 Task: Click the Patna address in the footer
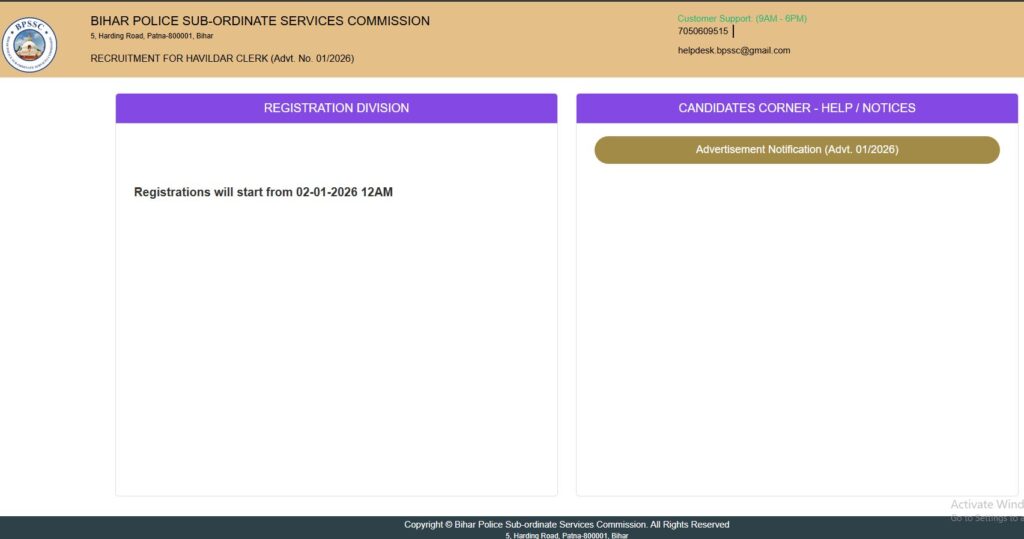point(566,535)
